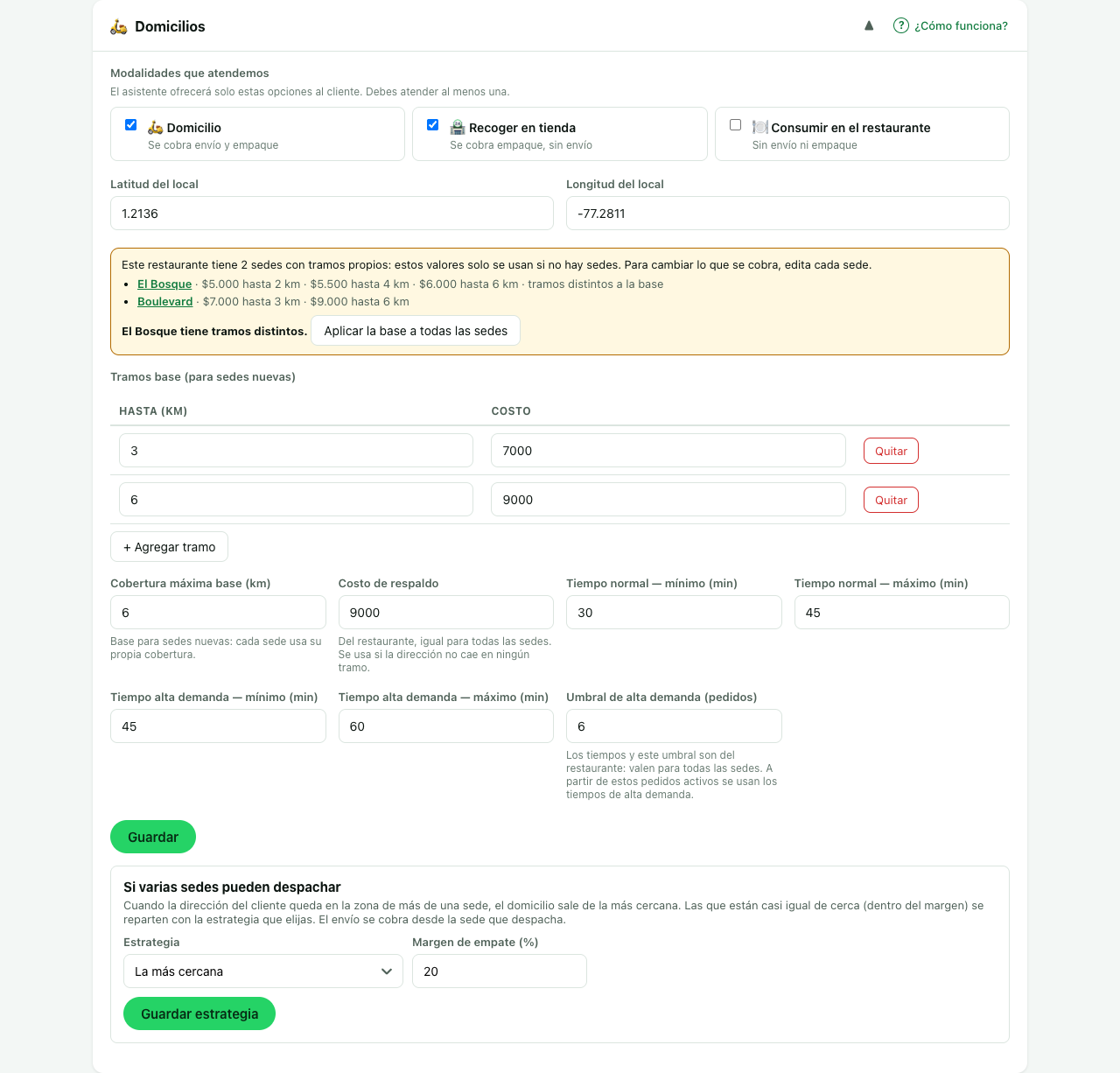The image size is (1120, 1073).
Task: Open the El Bosque sede link
Action: pos(164,284)
